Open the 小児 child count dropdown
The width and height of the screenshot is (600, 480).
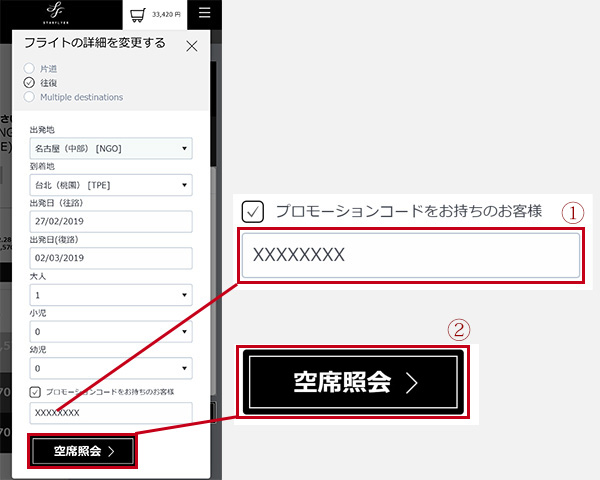[110, 331]
